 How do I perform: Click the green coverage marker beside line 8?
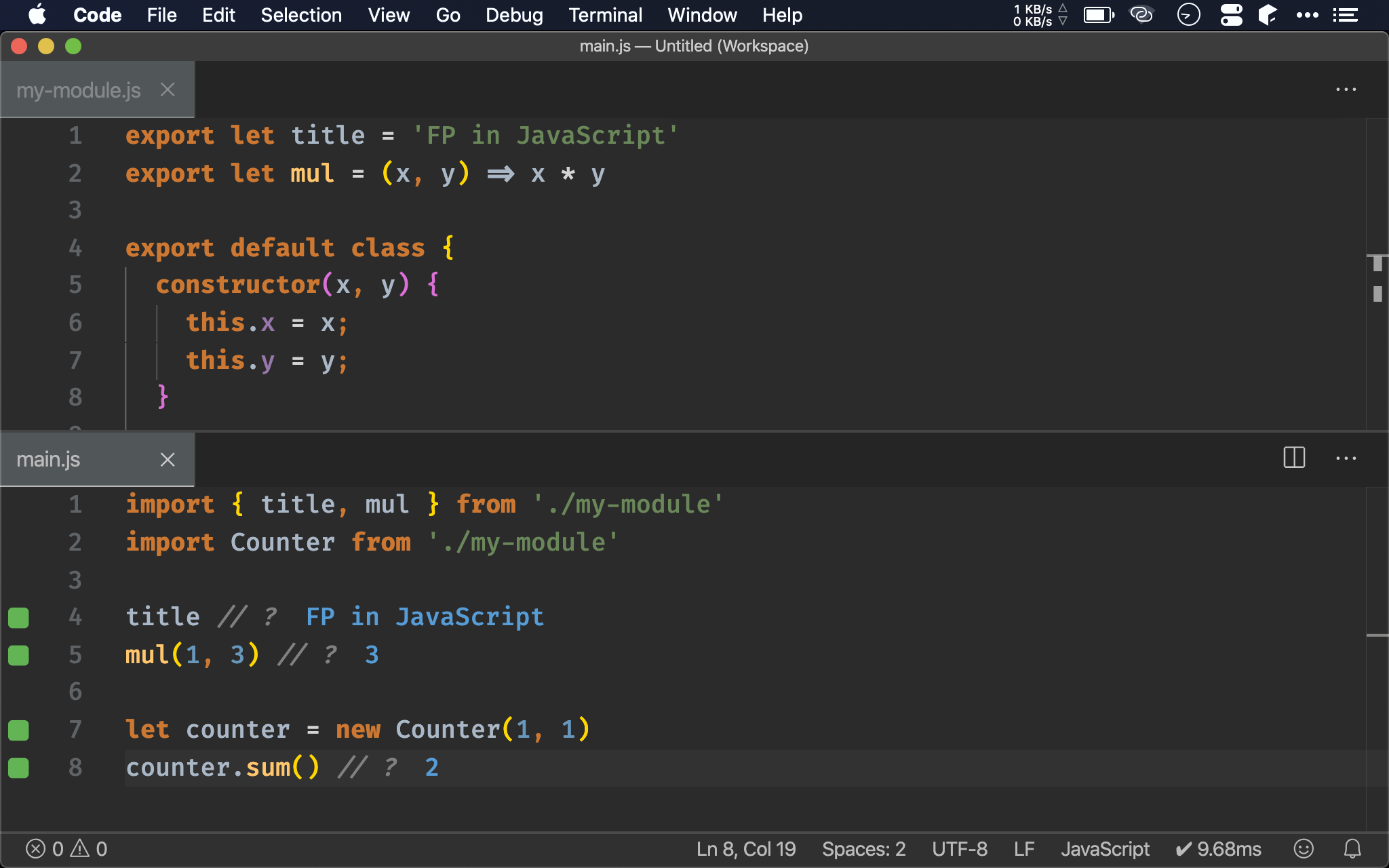(x=18, y=768)
